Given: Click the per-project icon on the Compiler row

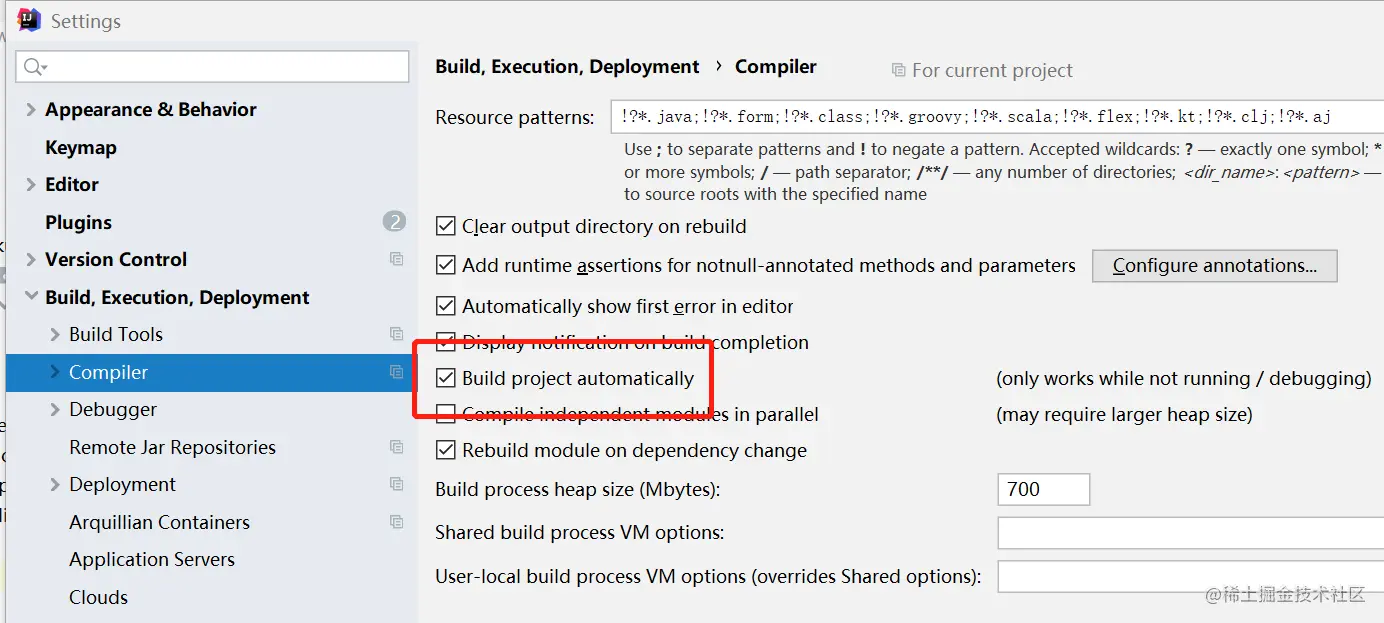Looking at the screenshot, I should [397, 372].
